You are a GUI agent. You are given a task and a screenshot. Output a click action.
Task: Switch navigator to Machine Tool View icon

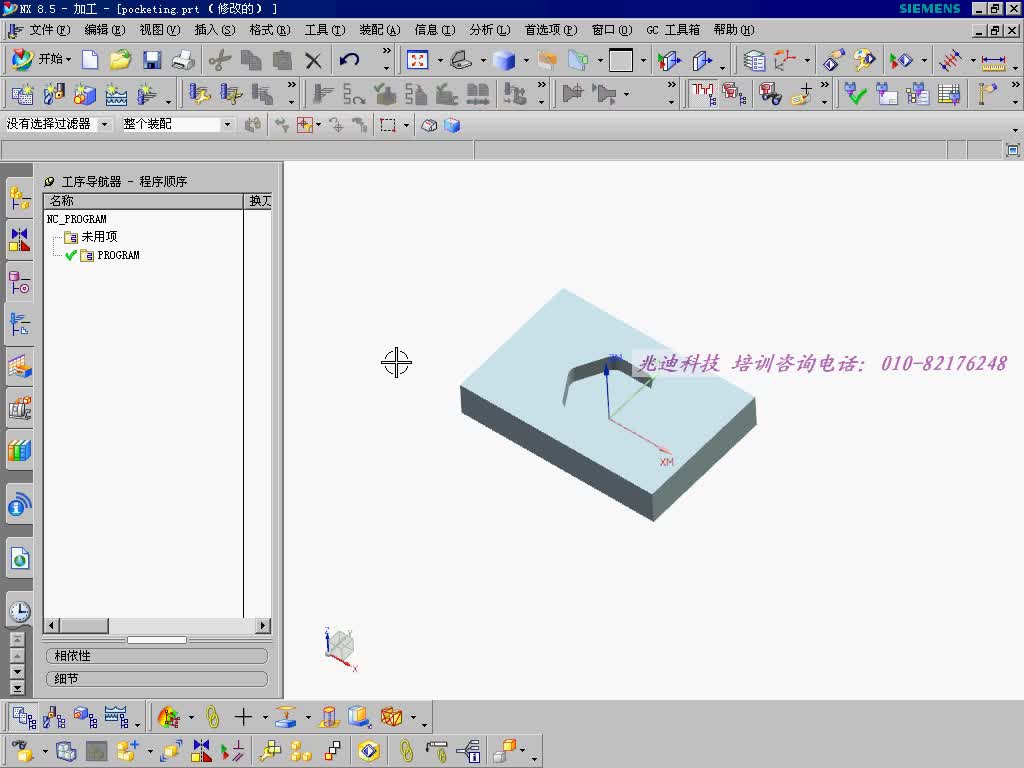pos(54,717)
